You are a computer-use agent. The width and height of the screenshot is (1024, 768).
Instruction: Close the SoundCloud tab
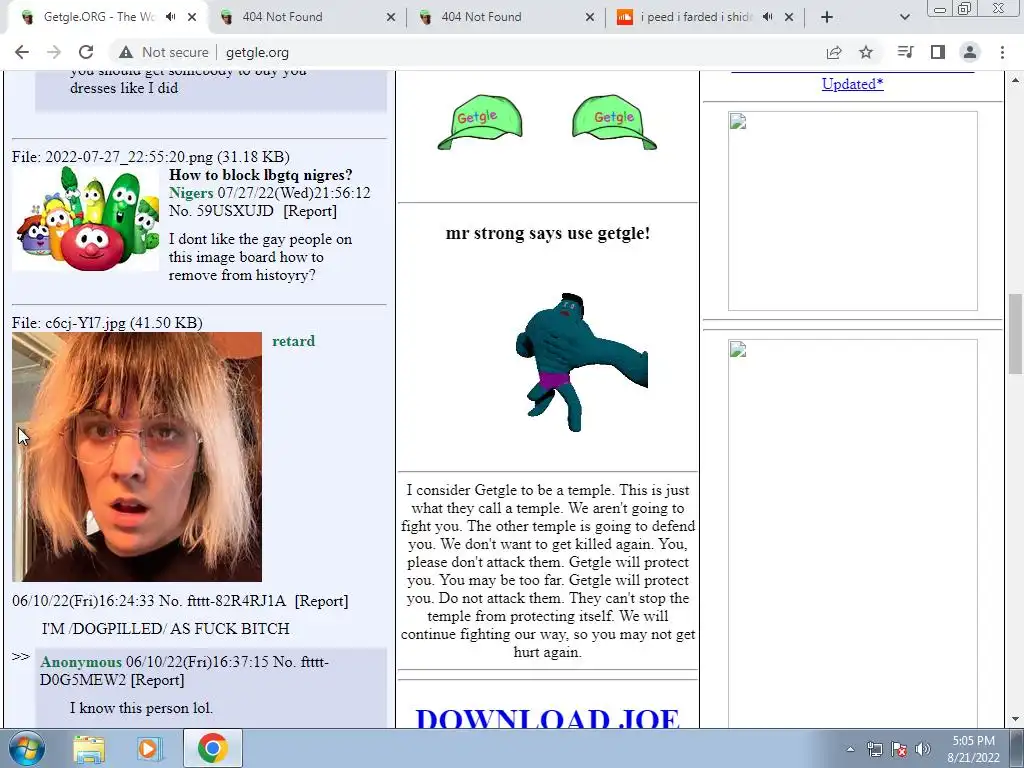tap(789, 17)
